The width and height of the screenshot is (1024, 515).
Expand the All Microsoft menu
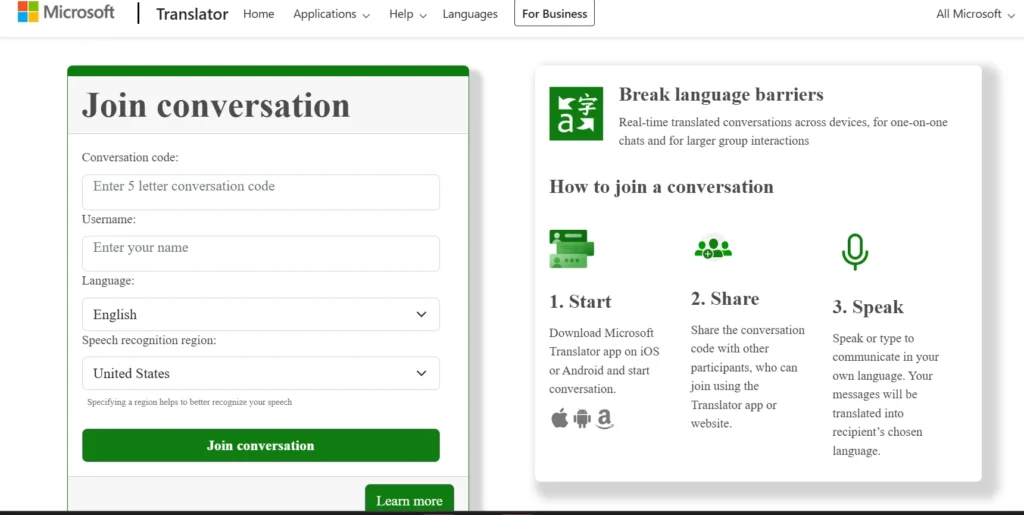975,14
